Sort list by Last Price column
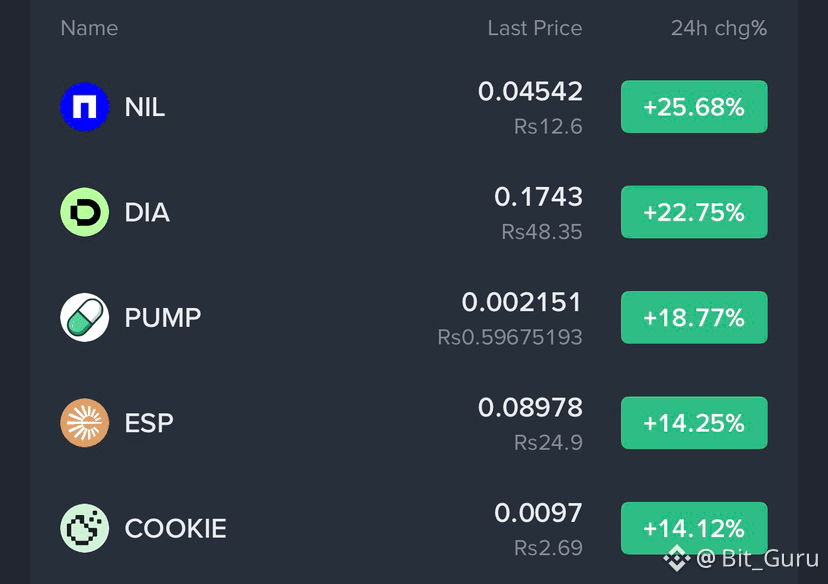This screenshot has width=828, height=584. coord(534,28)
